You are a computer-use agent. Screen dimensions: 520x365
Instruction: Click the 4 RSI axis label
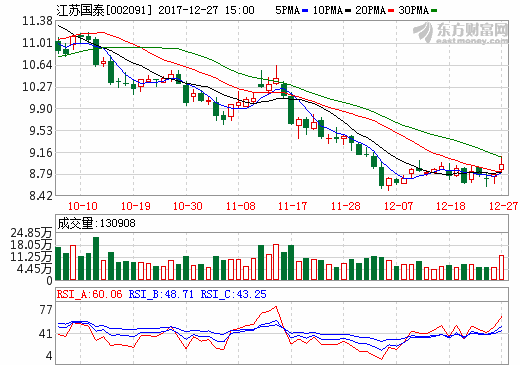point(49,356)
